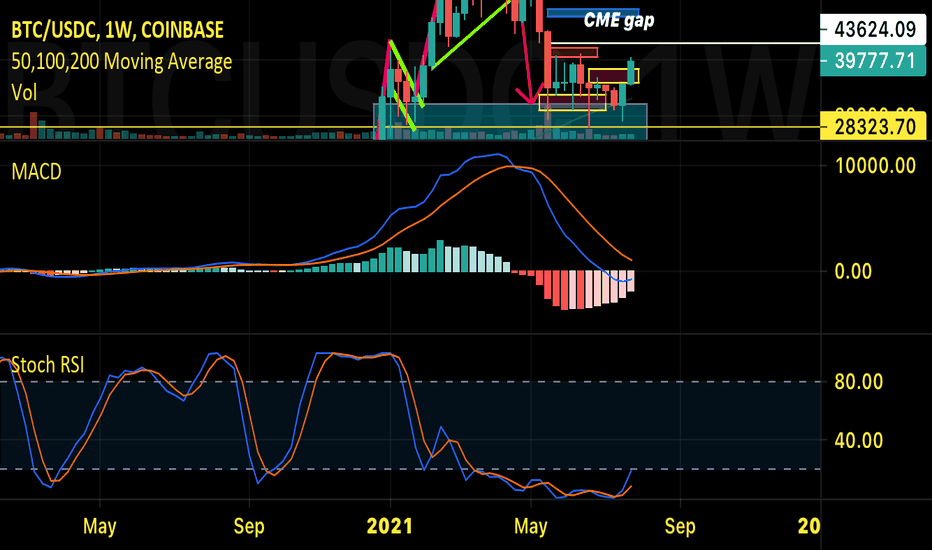
Task: Click the latest green weekly candle
Action: [x=631, y=72]
